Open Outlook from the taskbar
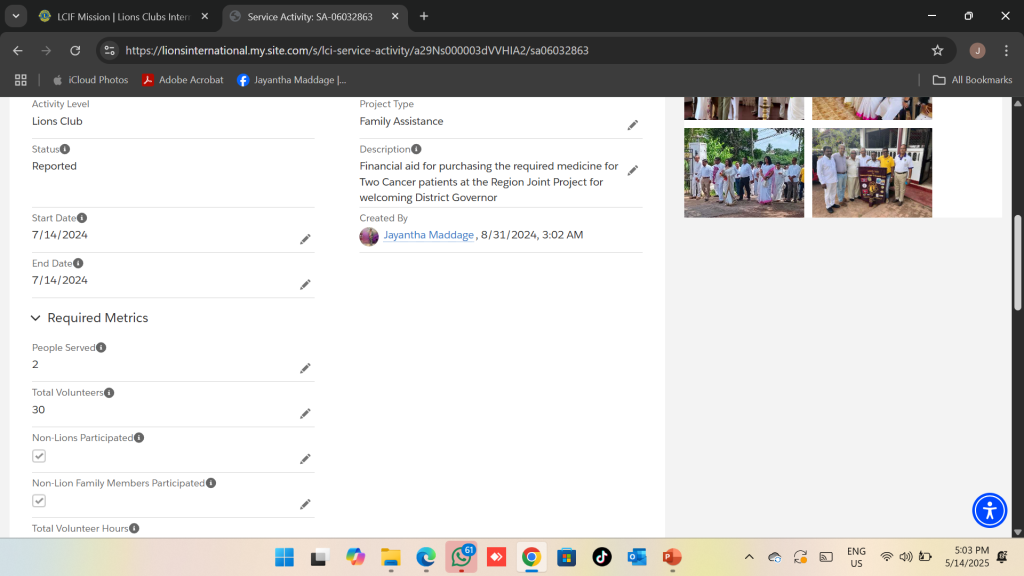Image resolution: width=1024 pixels, height=576 pixels. click(637, 557)
